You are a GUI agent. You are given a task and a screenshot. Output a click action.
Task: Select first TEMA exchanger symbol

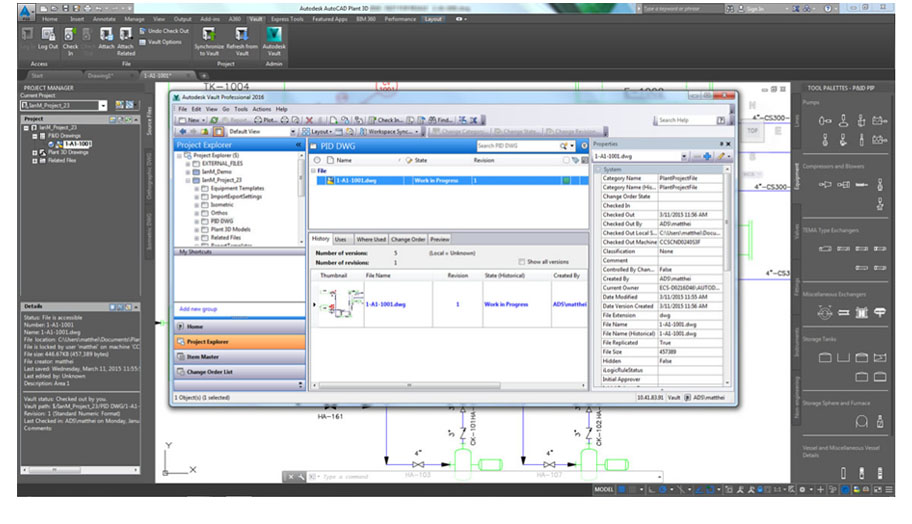(x=825, y=249)
